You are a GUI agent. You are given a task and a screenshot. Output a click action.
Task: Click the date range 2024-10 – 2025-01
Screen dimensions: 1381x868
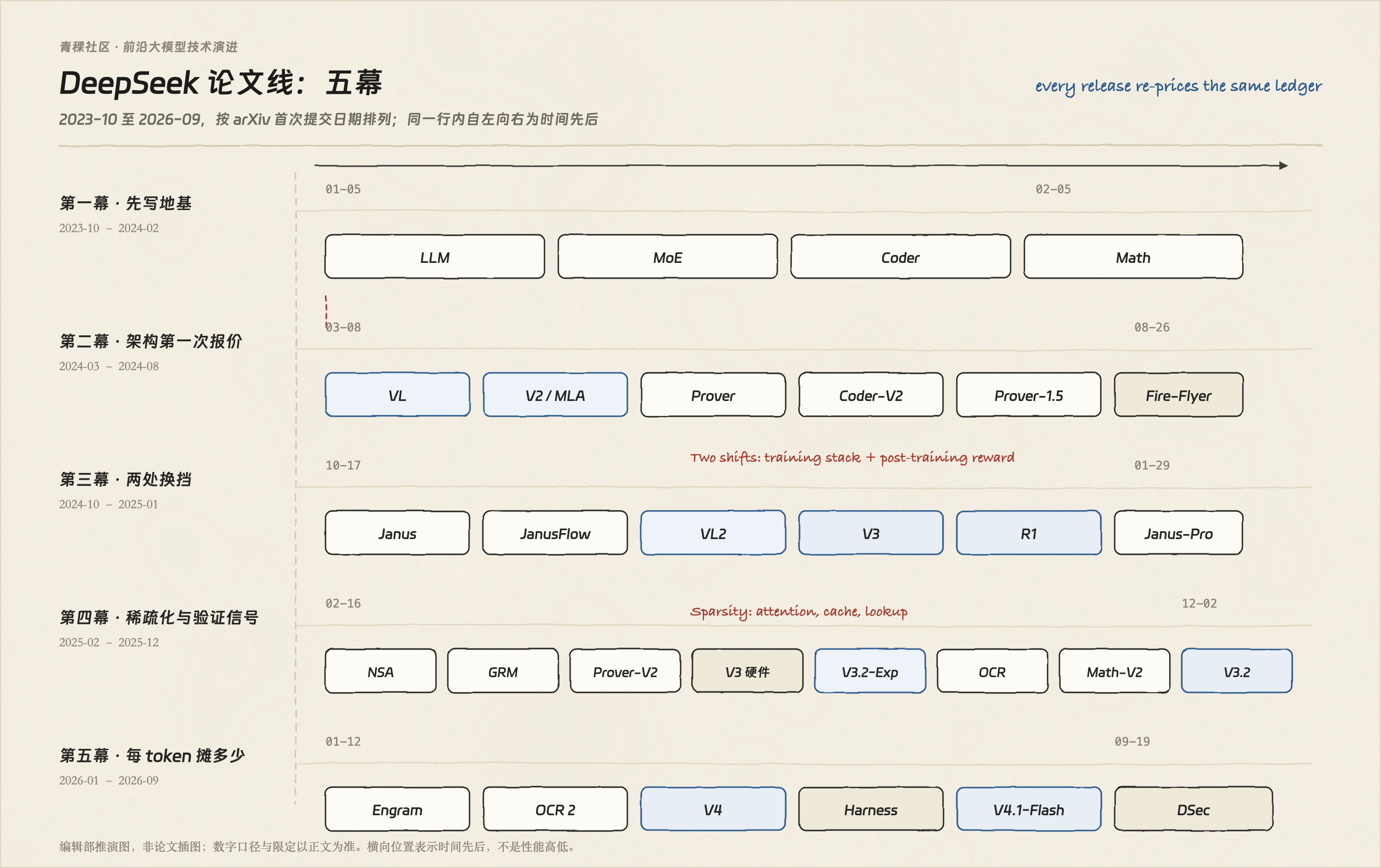(x=109, y=505)
